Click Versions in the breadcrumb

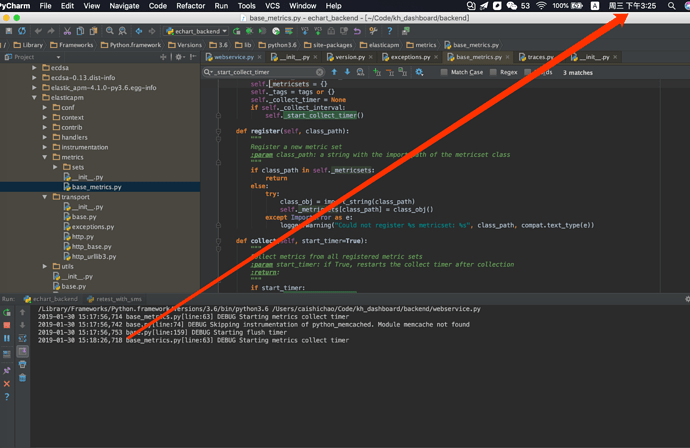(x=185, y=45)
